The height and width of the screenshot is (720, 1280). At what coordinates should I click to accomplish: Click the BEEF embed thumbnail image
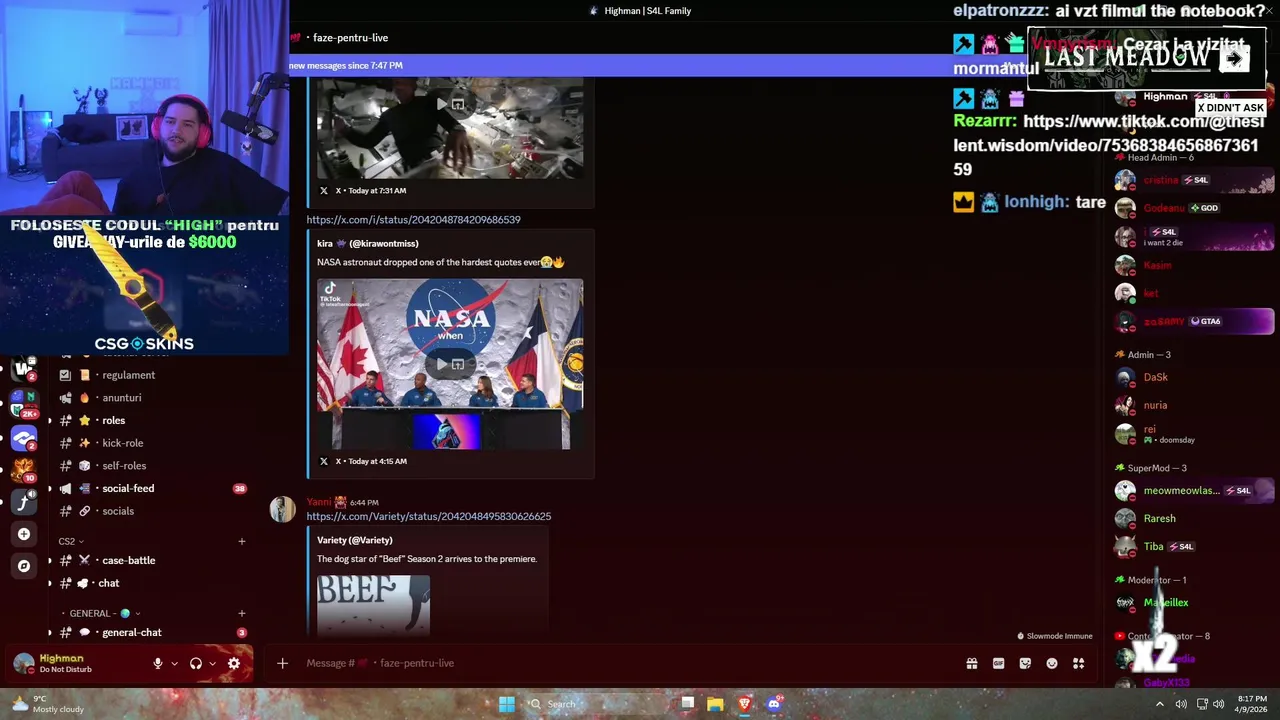tap(373, 605)
